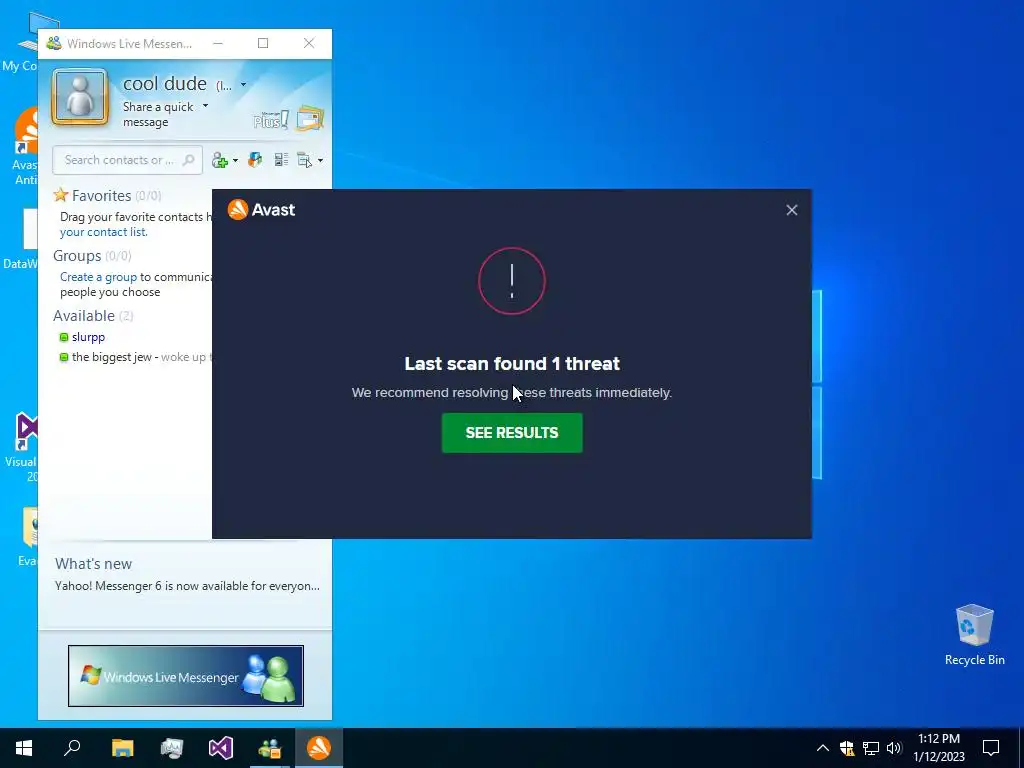Minimize the Windows Live Messenger window

(218, 43)
